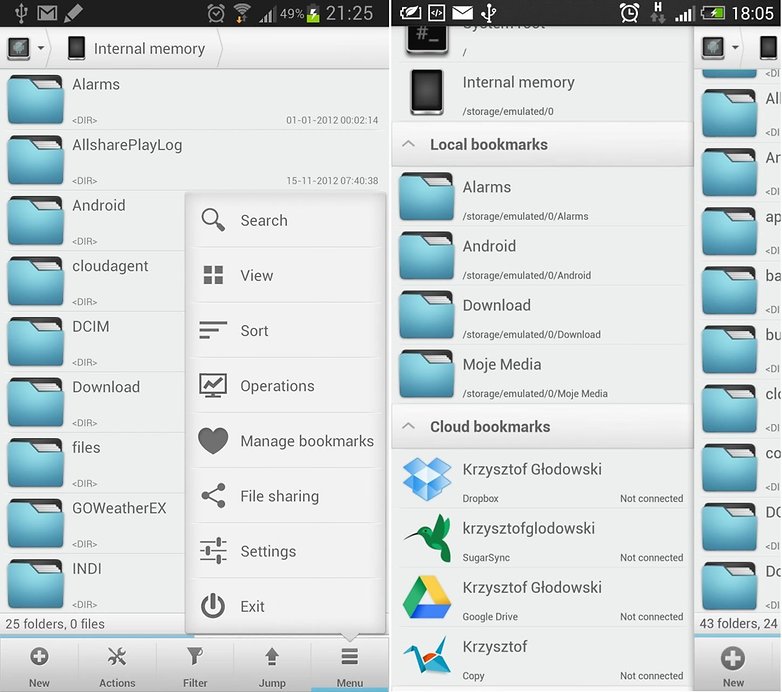Open Operations from the popup menu
Screen dimensions: 782x692
(x=285, y=386)
